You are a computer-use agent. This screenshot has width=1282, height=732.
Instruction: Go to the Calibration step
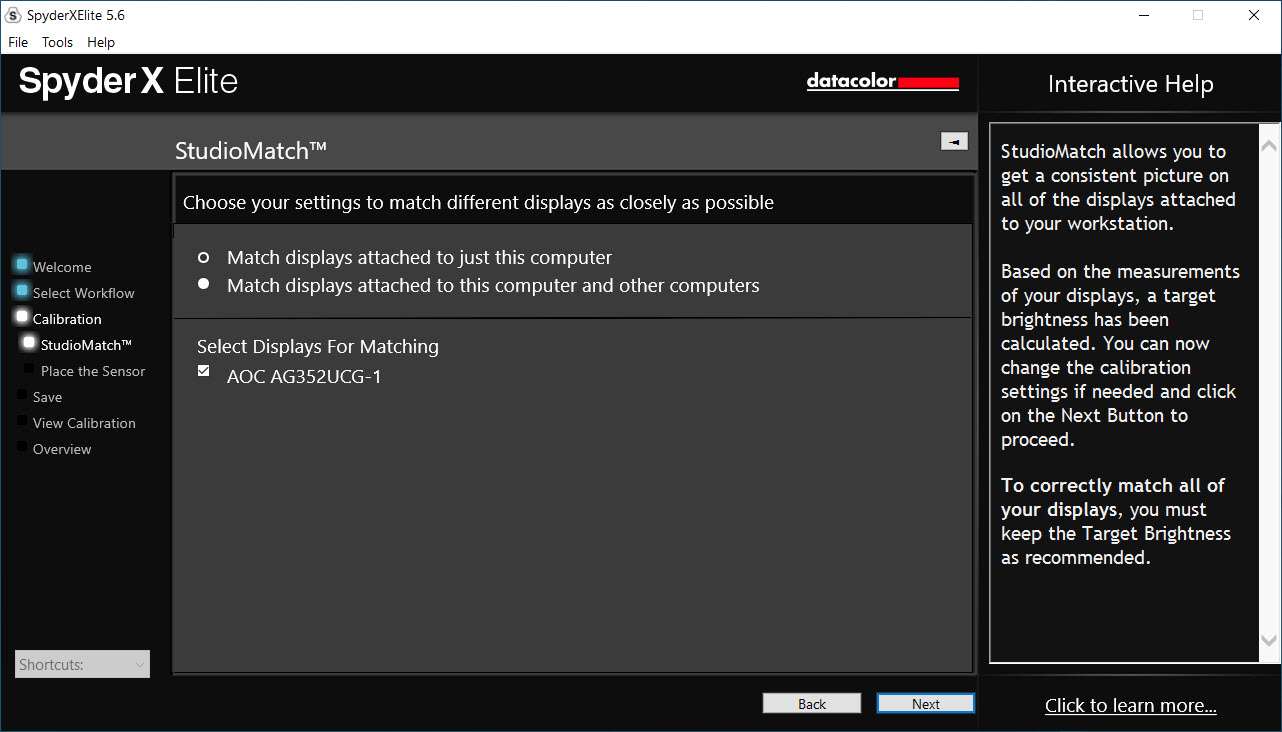pyautogui.click(x=67, y=319)
